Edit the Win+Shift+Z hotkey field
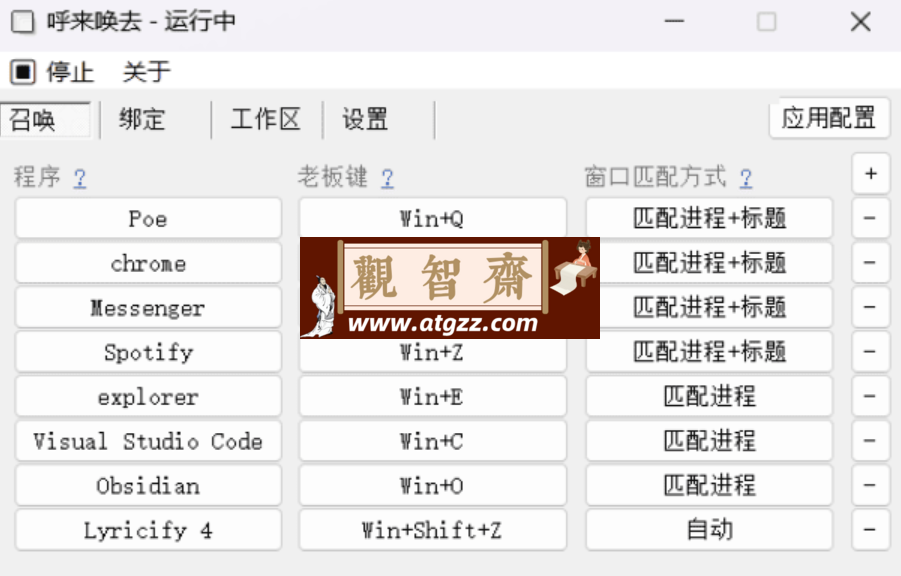 tap(433, 530)
